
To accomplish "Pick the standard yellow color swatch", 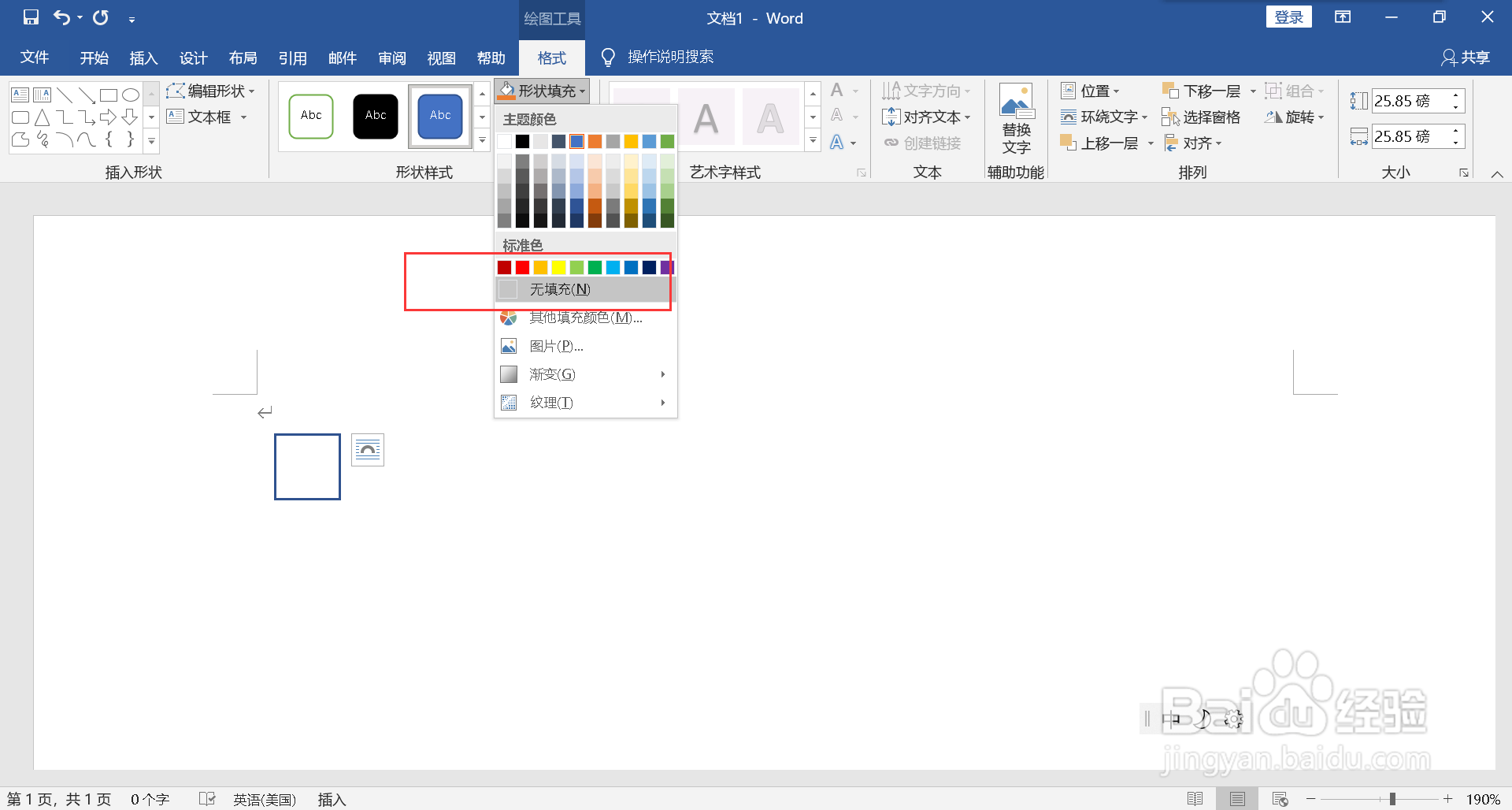I will point(558,267).
